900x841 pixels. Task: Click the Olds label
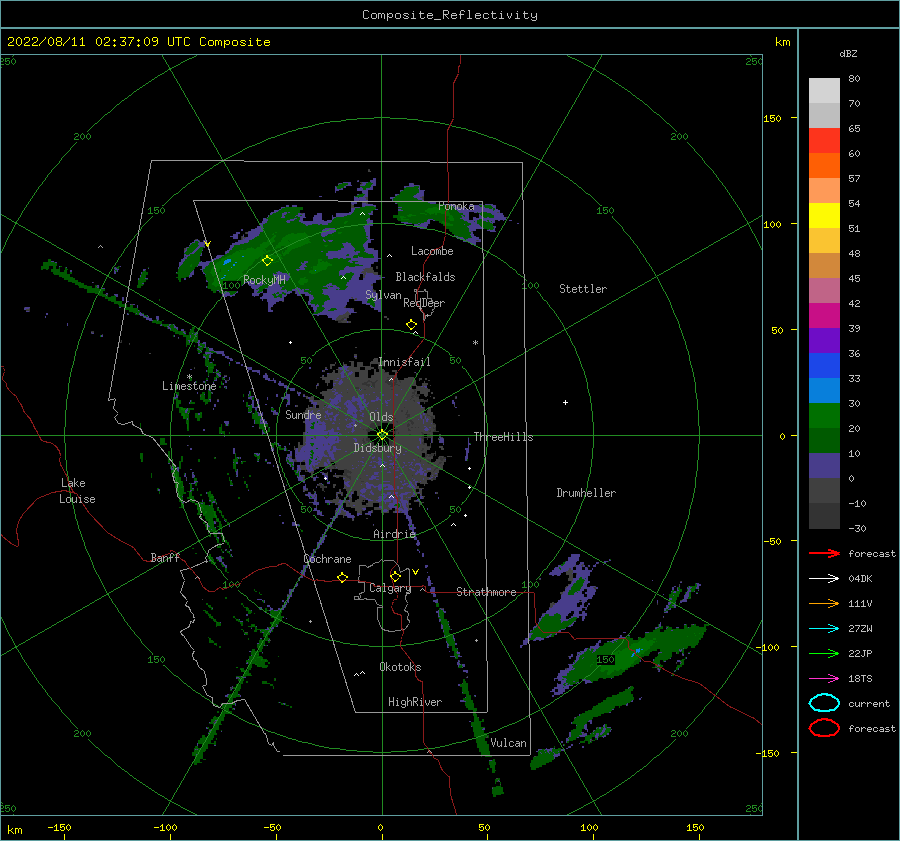(381, 417)
